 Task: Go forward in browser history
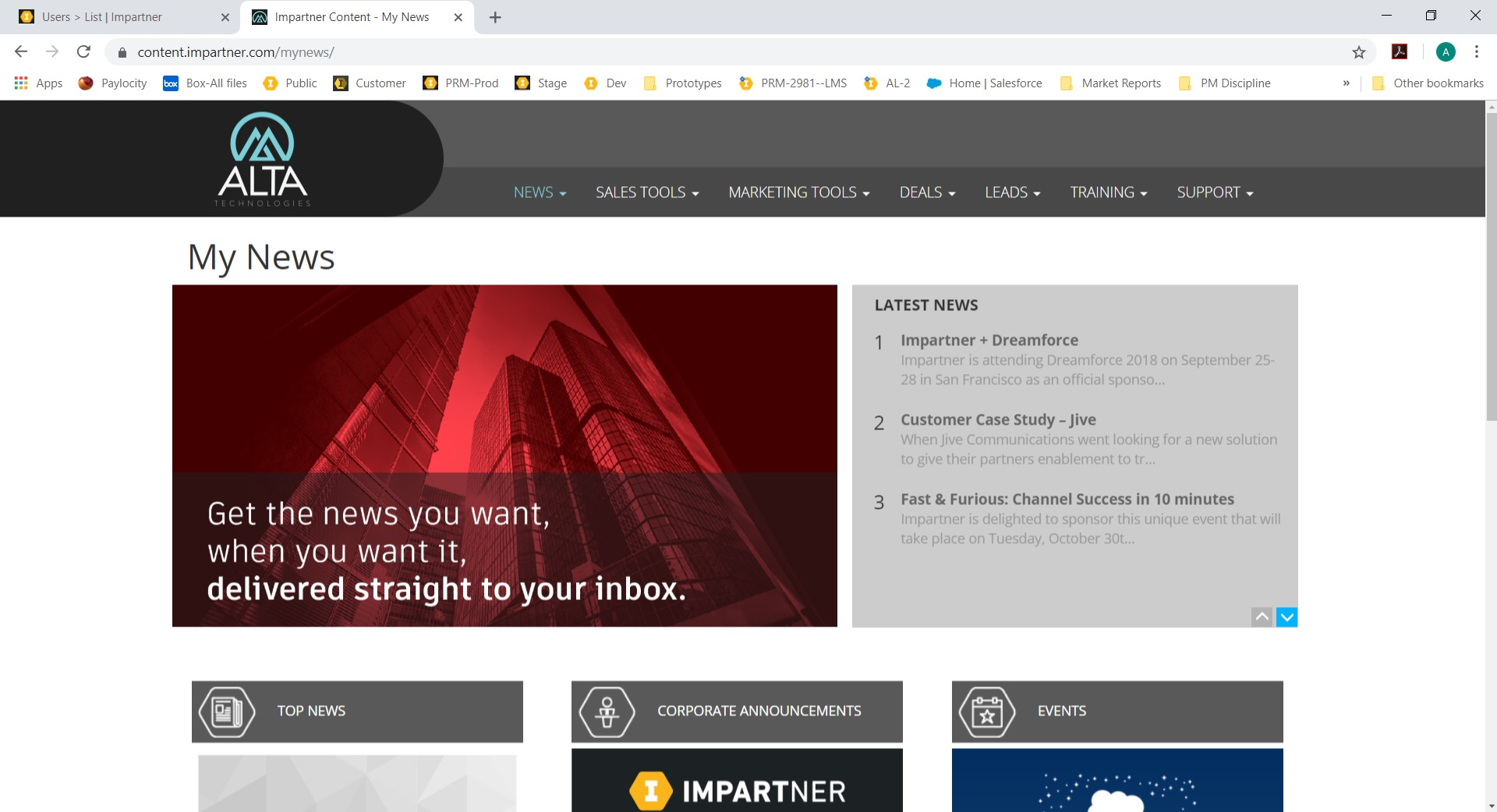pyautogui.click(x=52, y=51)
